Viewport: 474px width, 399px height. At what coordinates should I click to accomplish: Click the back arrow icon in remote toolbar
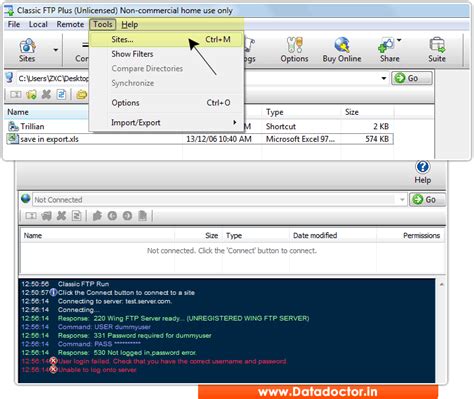pos(112,216)
